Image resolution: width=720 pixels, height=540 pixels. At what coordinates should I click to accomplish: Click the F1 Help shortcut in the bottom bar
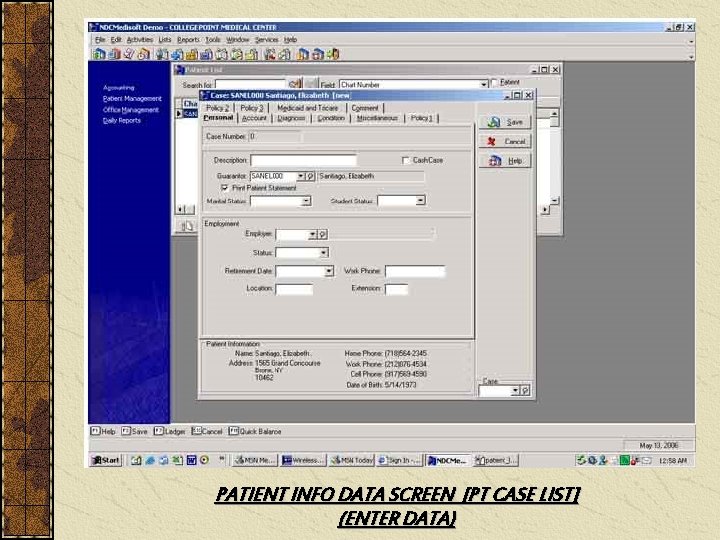(103, 431)
